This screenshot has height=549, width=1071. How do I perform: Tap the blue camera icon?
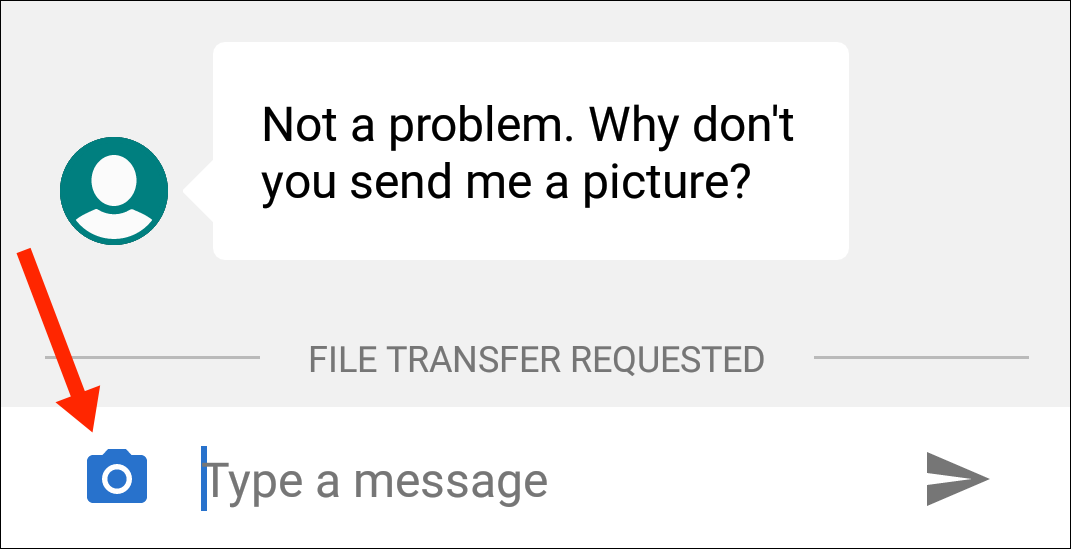click(117, 478)
